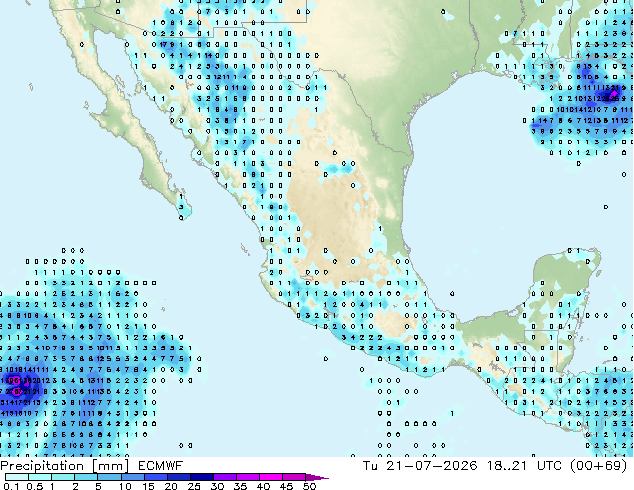The image size is (634, 490).
Task: Click the 5–10 mm legend swatch
Action: 109,477
